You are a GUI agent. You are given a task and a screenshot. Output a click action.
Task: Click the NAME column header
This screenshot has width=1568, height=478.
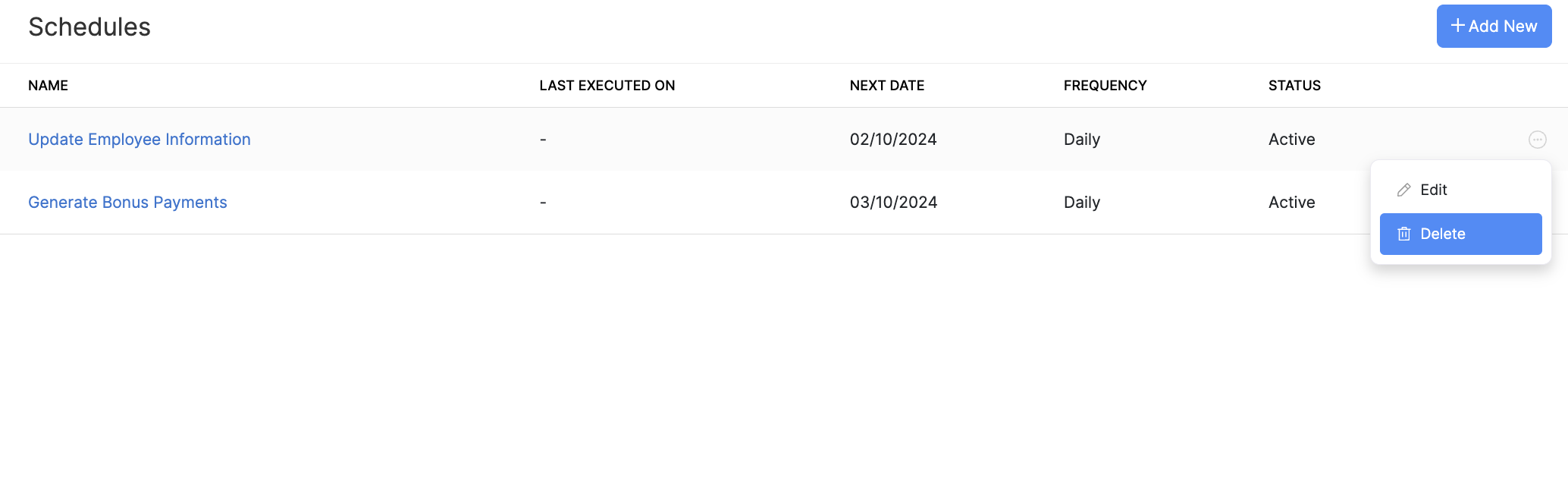[48, 86]
